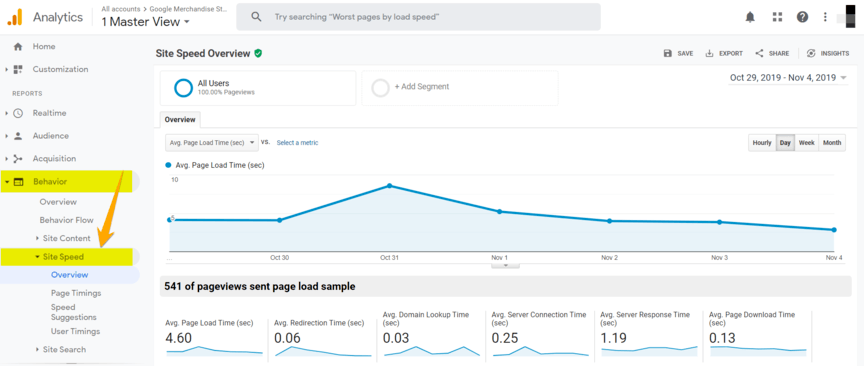Collapse the chart using bottom handle
The height and width of the screenshot is (366, 864).
[506, 265]
